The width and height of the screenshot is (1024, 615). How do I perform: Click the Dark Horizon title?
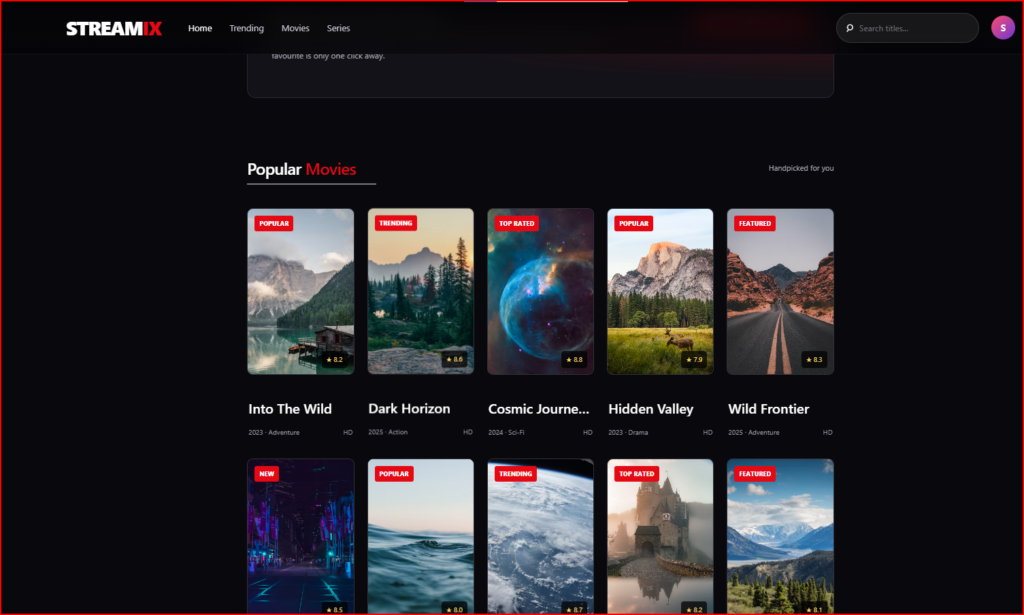point(409,409)
